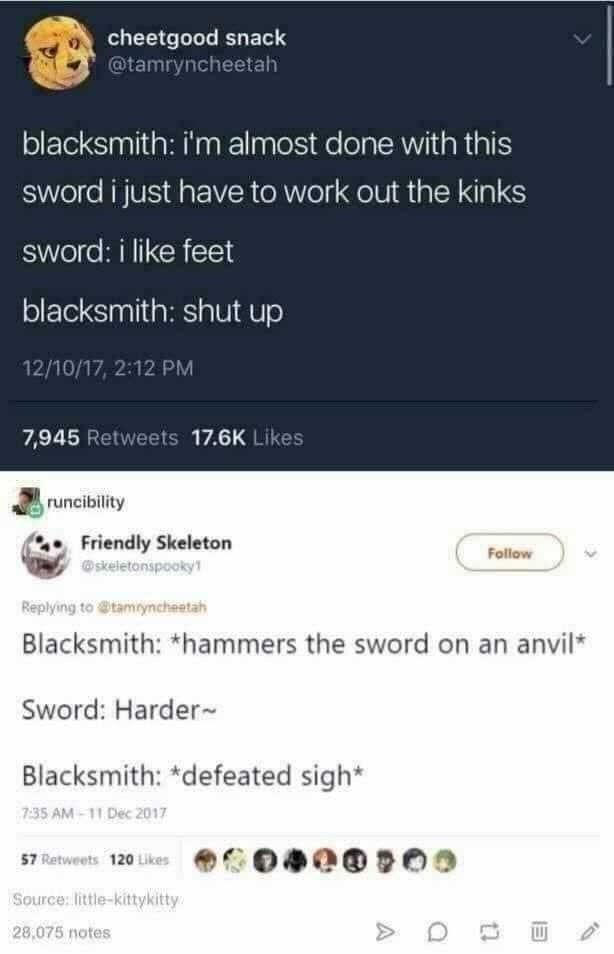The height and width of the screenshot is (954, 614).
Task: Open the runcibility blog name
Action: pyautogui.click(x=86, y=502)
